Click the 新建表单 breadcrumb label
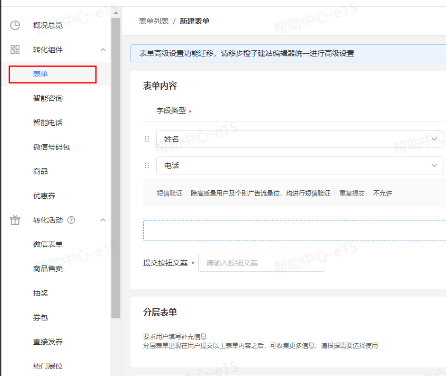Screen dimensions: 446x376 (x=195, y=21)
